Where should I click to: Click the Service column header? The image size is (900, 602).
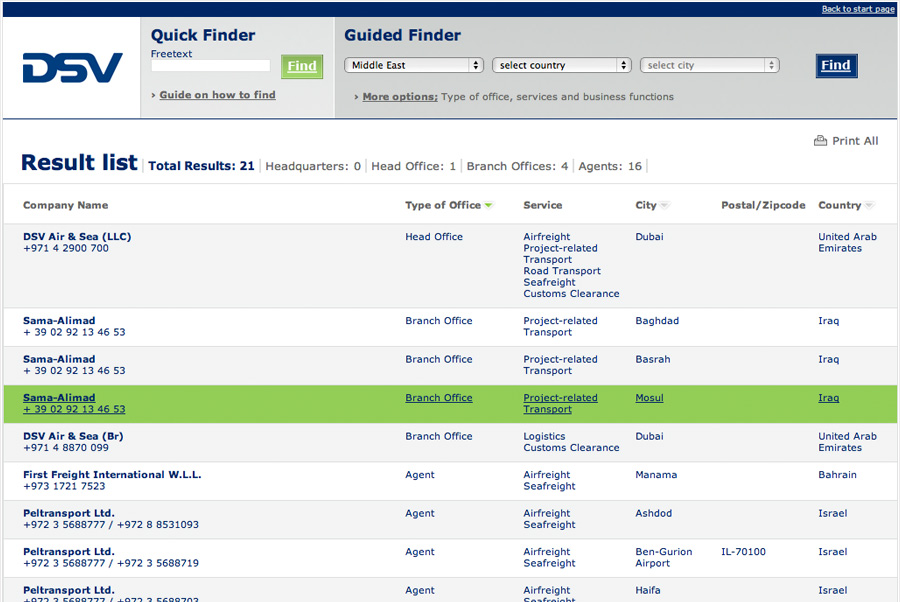tap(542, 205)
